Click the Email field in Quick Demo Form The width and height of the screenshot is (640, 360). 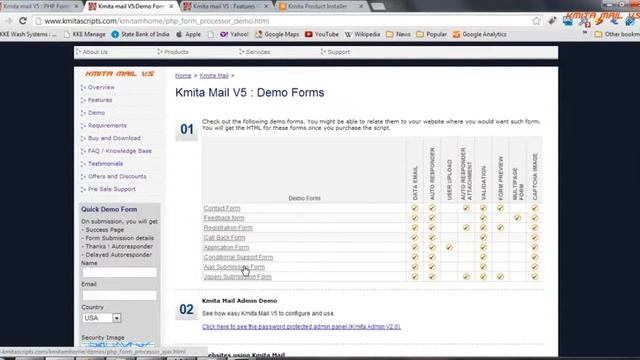point(119,295)
